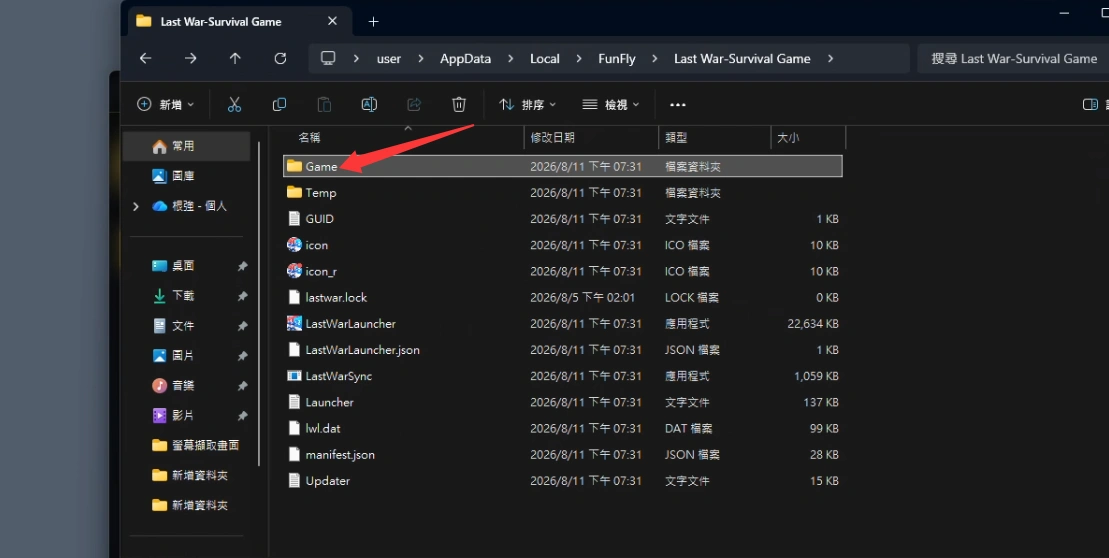
Task: Select the lwl.dat file
Action: point(563,428)
